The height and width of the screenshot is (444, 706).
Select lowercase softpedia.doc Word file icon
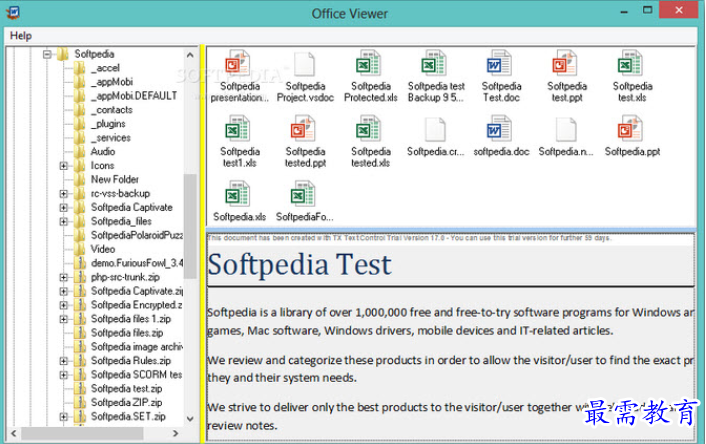500,129
